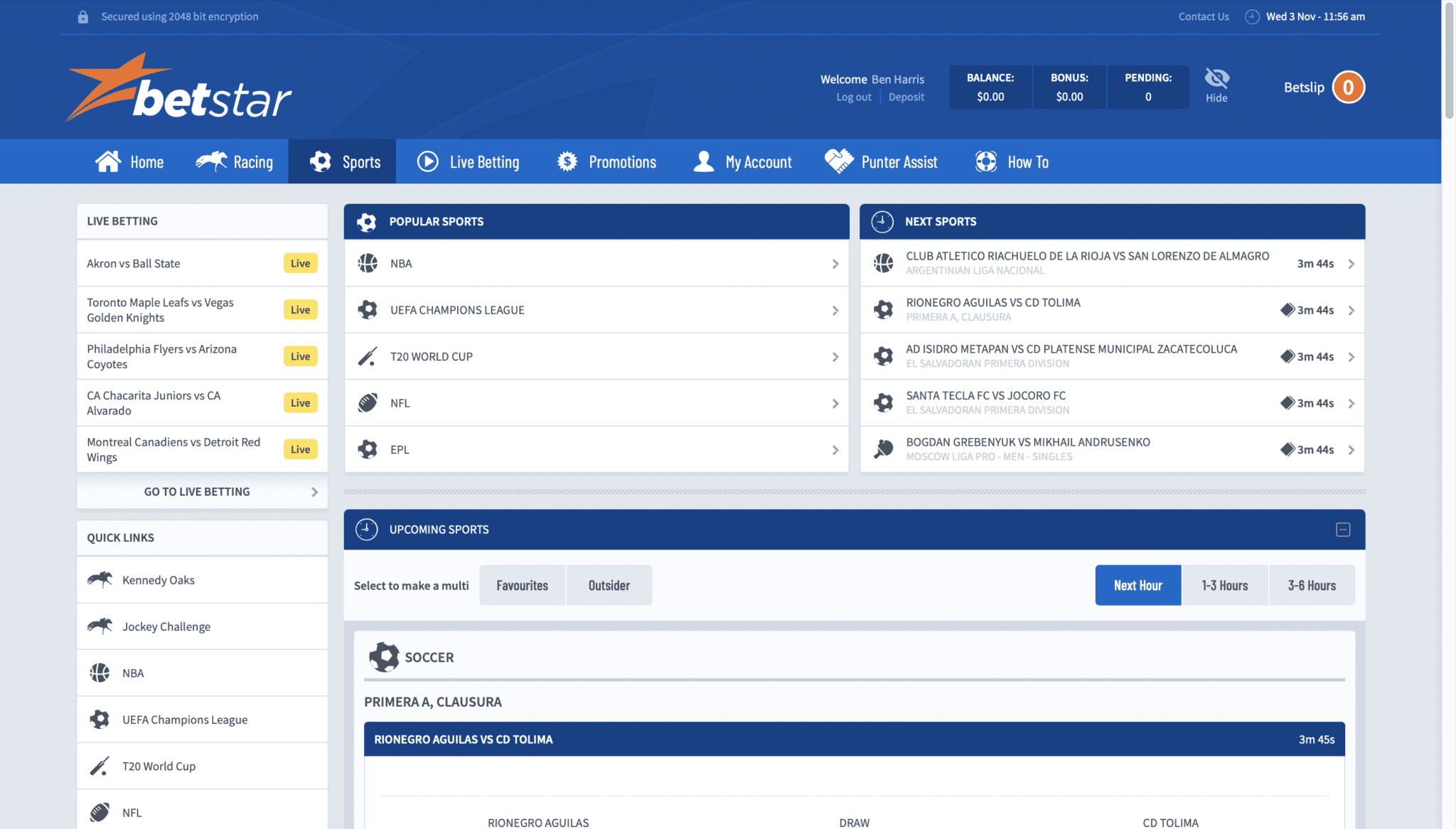This screenshot has height=829, width=1456.
Task: Click the Racing horse icon in navigation
Action: coord(211,161)
